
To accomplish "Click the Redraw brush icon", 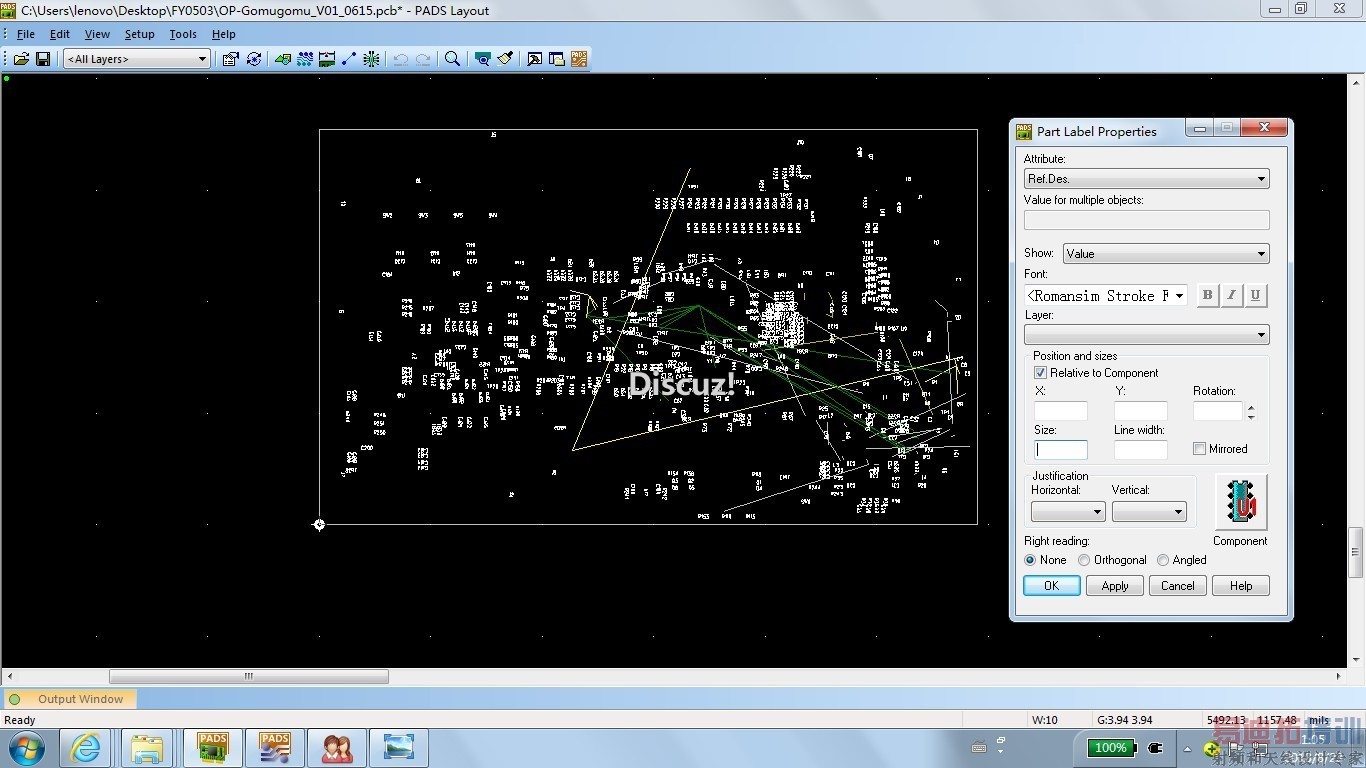I will [505, 59].
